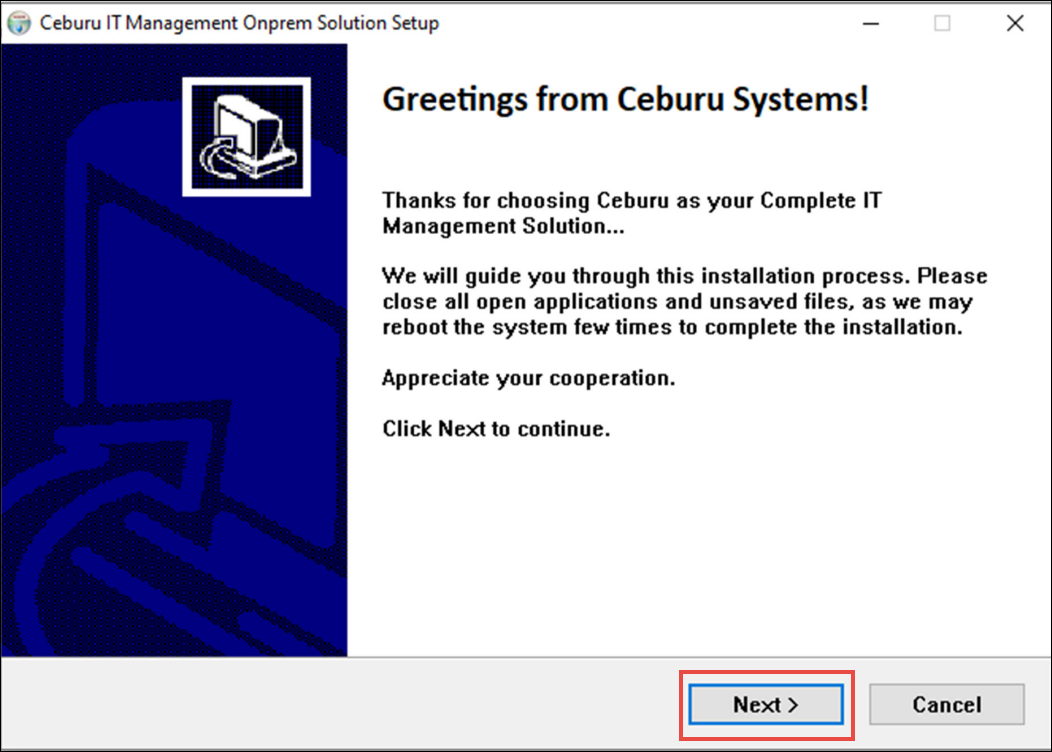Click the greyed-out maximize button
This screenshot has width=1052, height=752.
tap(942, 23)
